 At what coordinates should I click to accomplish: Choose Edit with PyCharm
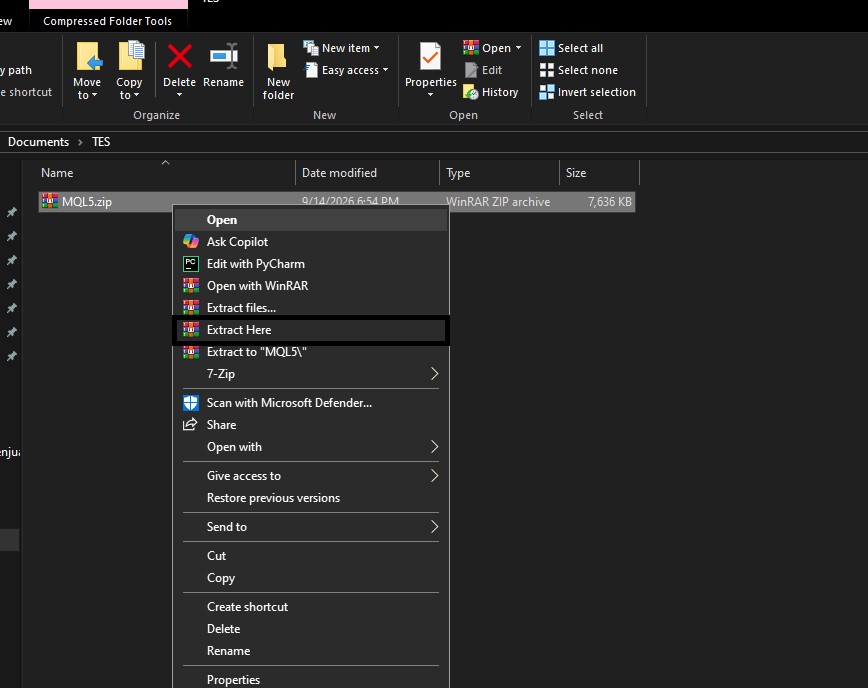(311, 263)
